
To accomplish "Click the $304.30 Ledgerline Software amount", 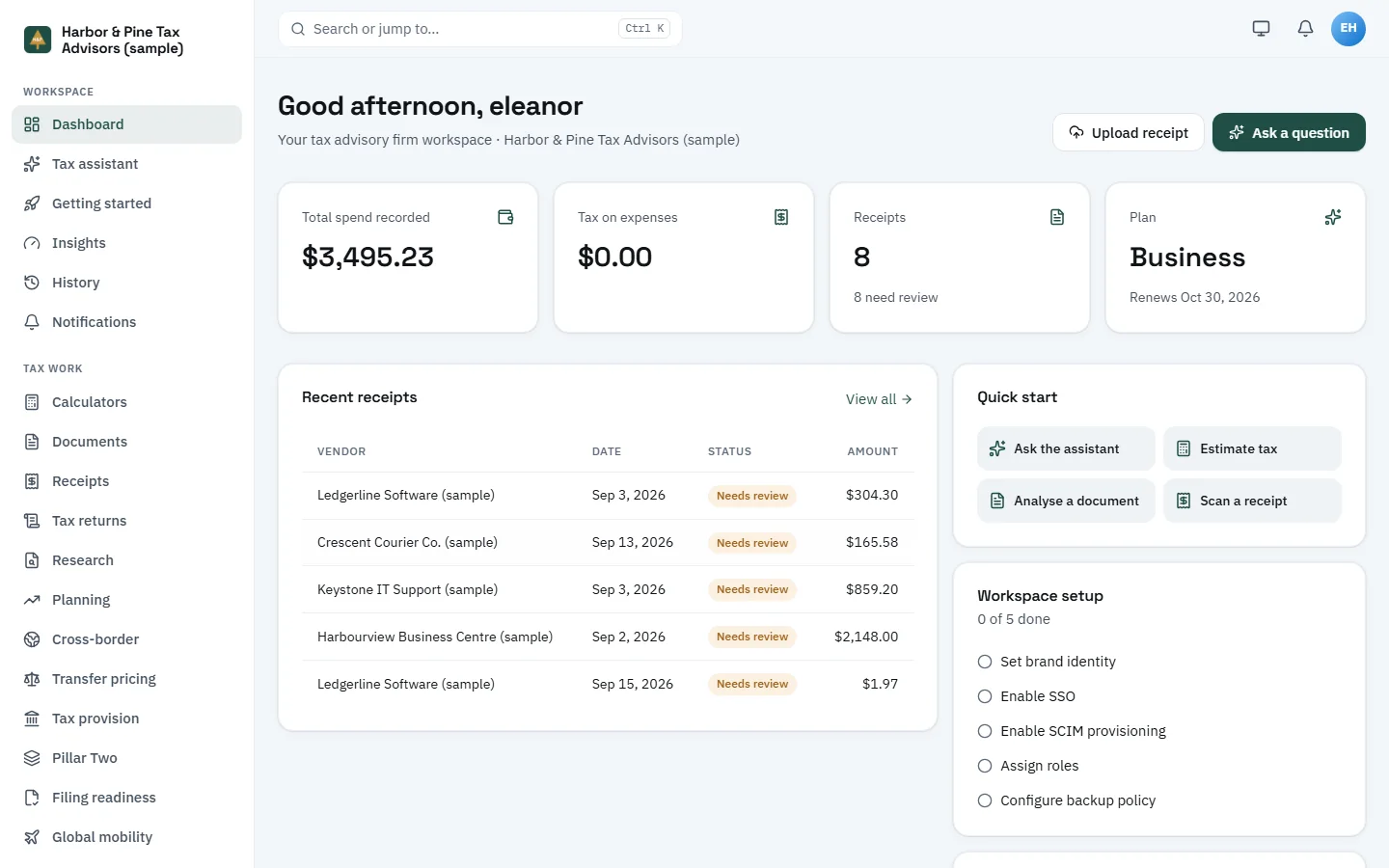I will (x=872, y=495).
